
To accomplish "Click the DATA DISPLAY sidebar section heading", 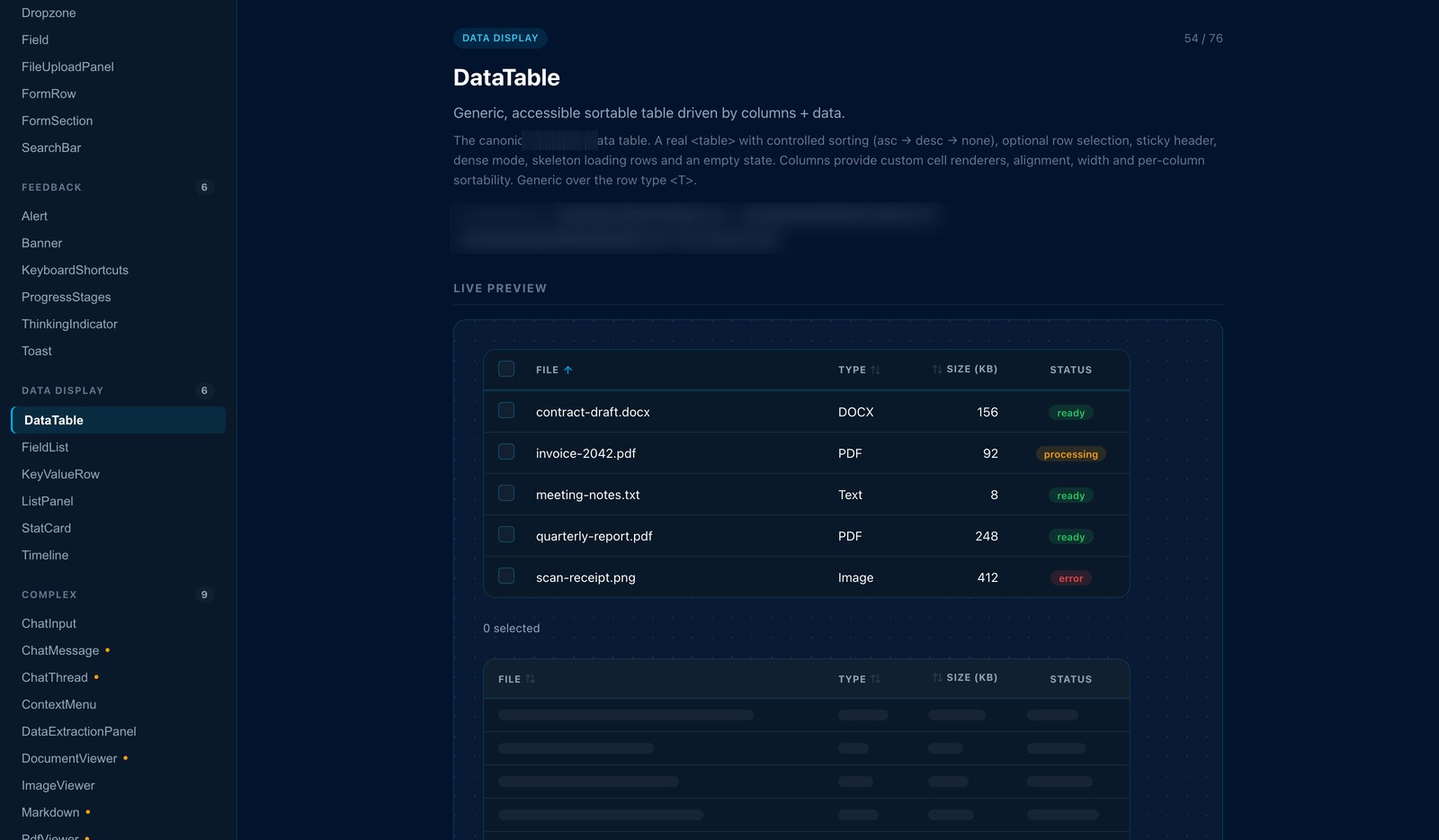I will 62,390.
